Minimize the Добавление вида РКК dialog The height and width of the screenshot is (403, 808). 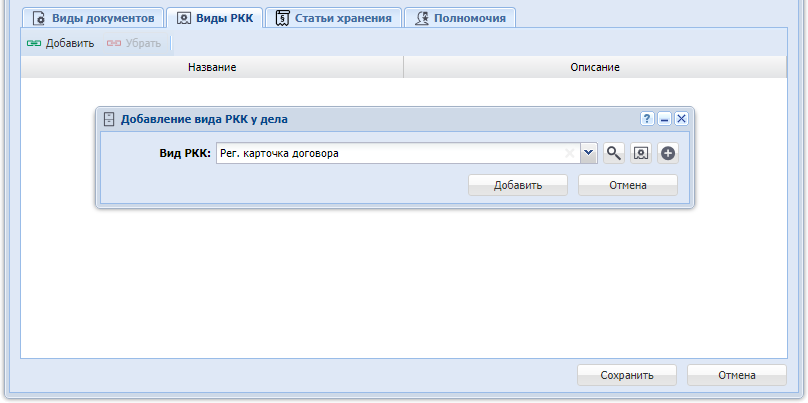point(665,119)
